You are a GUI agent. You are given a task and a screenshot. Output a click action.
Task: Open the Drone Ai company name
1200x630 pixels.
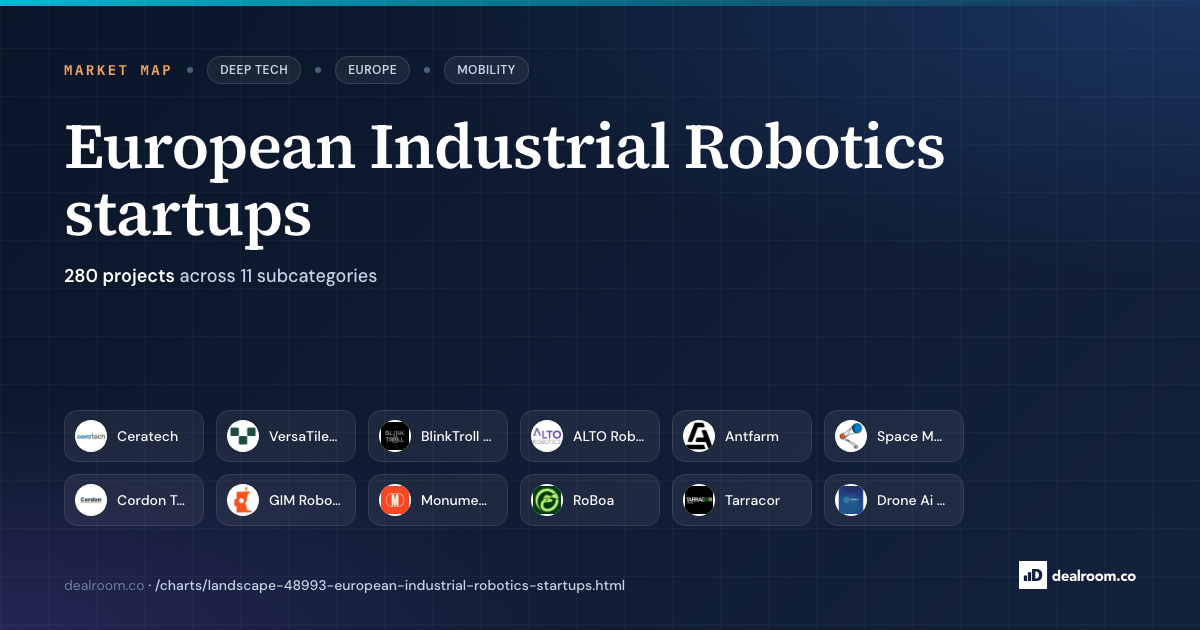(911, 500)
